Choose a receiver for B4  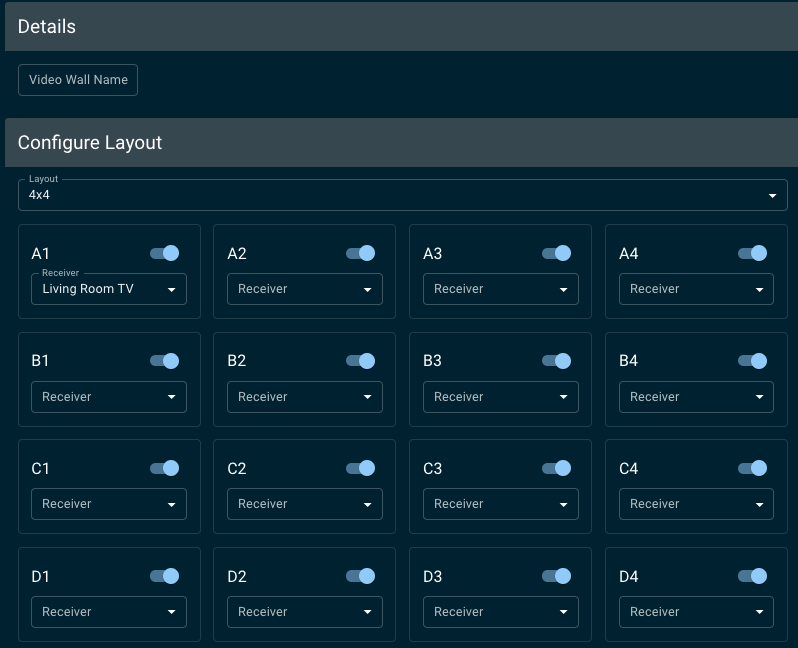tap(696, 397)
